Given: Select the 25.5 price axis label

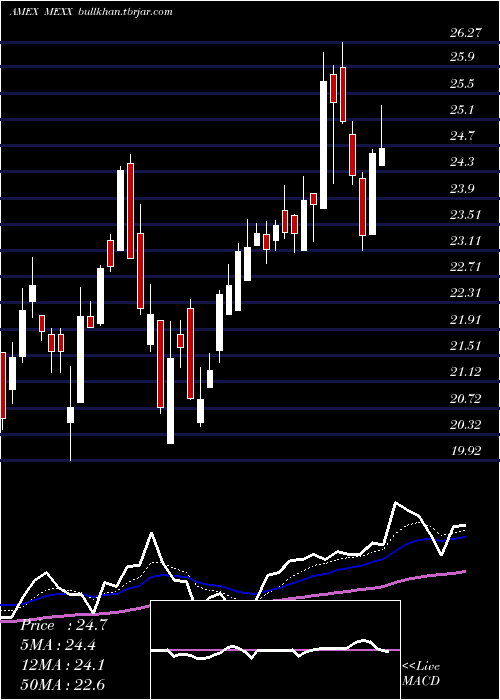Looking at the screenshot, I should point(462,83).
